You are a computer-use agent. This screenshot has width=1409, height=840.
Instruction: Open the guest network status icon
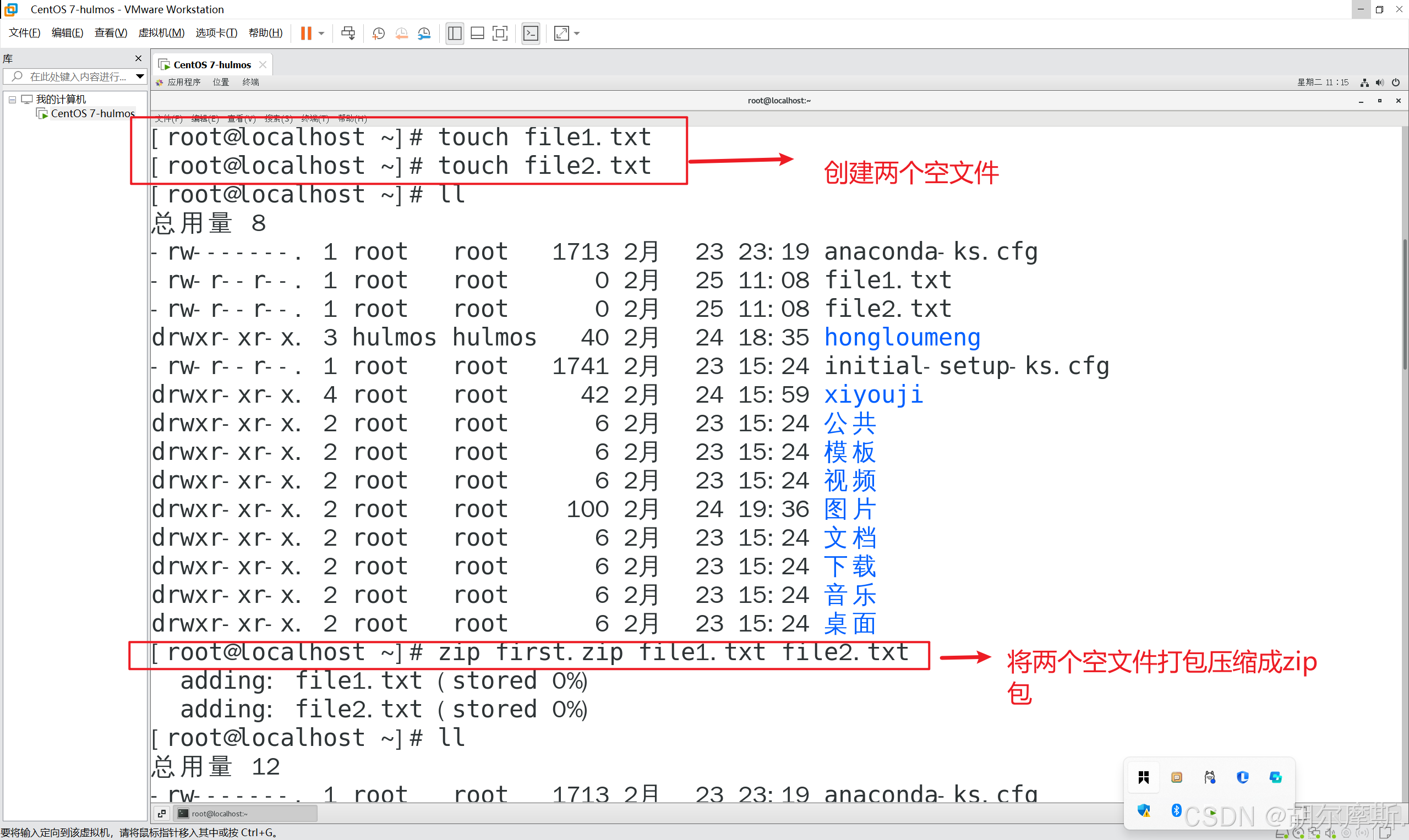(x=1365, y=83)
